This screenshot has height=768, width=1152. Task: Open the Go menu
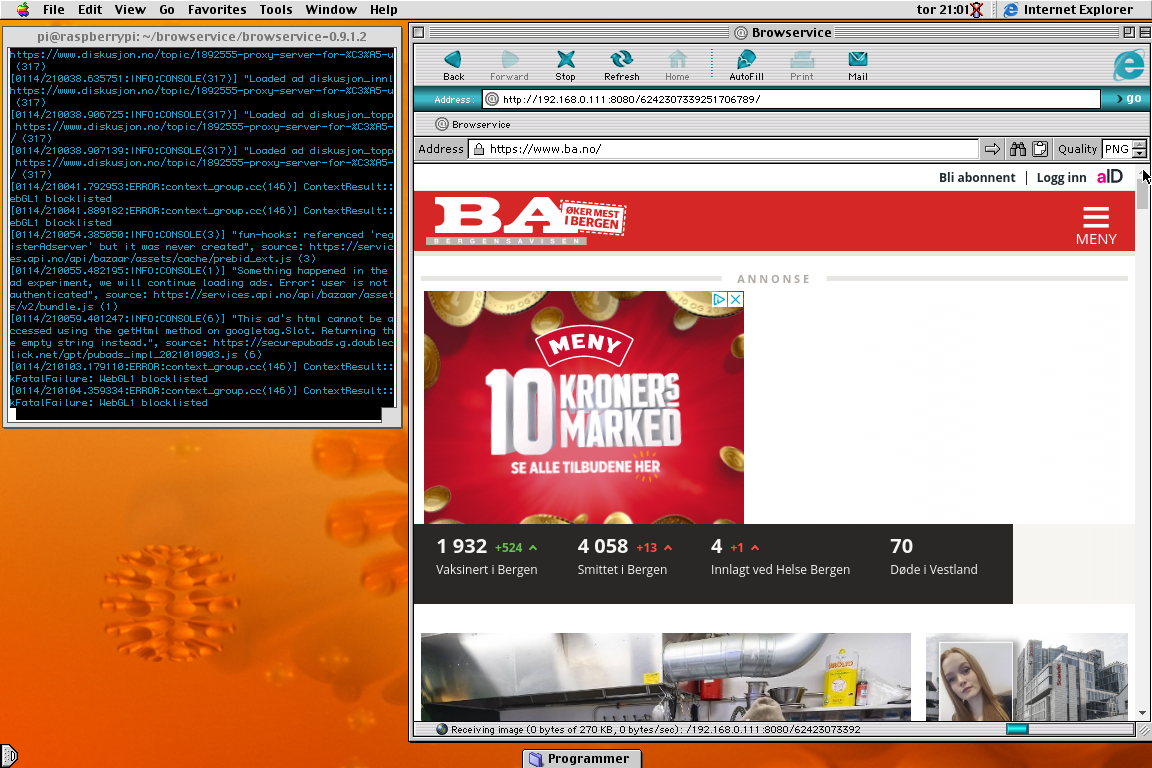tap(167, 10)
